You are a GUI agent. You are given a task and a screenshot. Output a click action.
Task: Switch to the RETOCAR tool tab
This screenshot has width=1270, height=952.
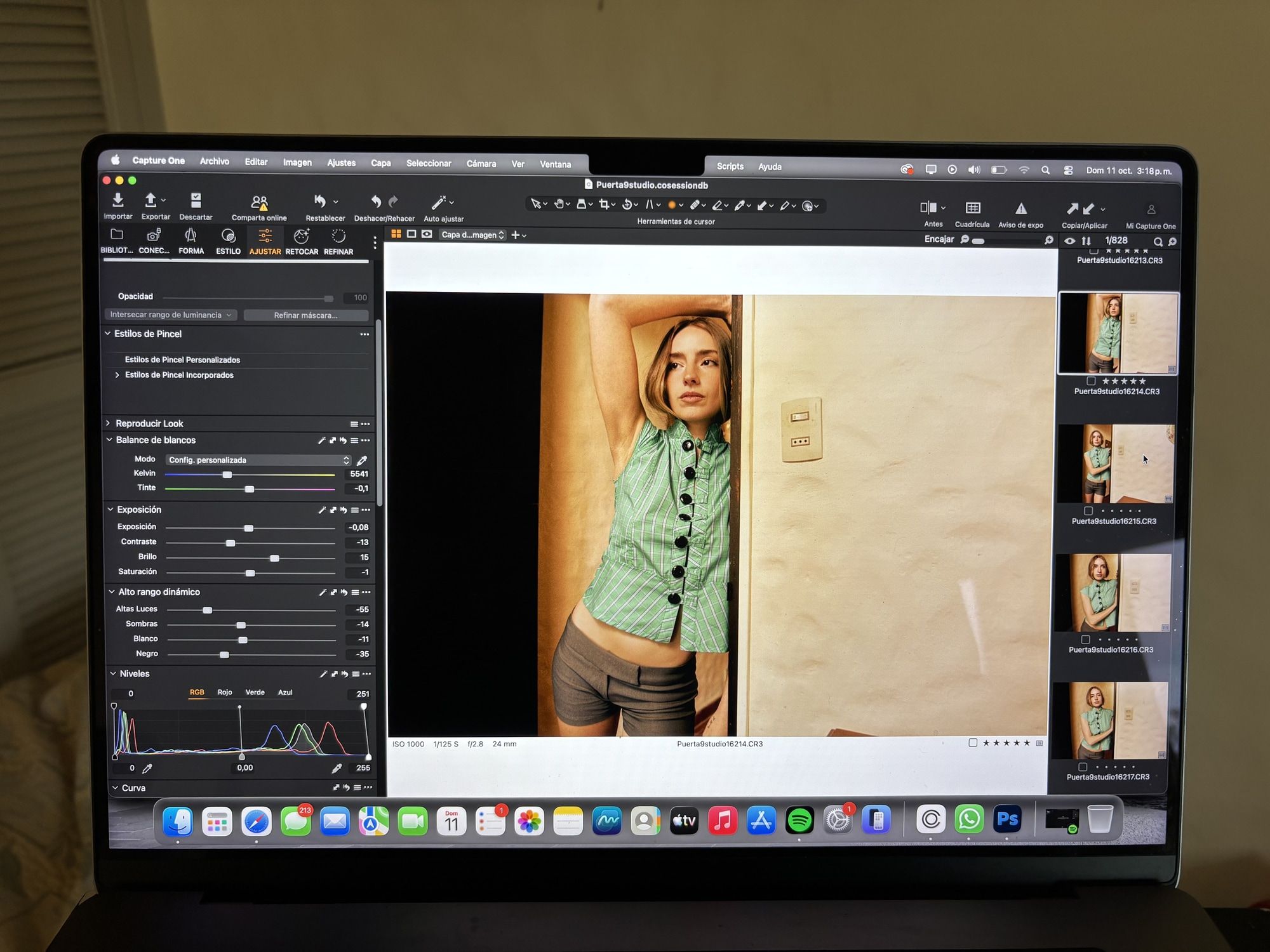coord(302,242)
